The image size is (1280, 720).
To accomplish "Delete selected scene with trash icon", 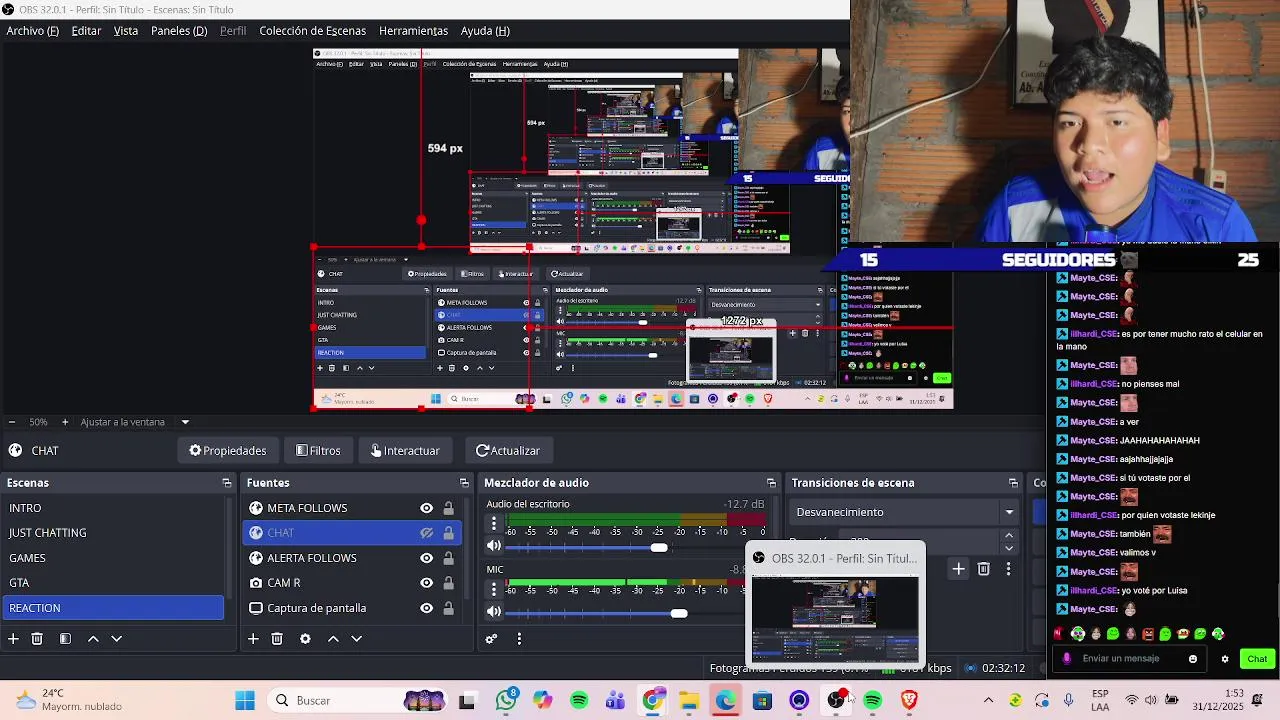I will [x=37, y=638].
